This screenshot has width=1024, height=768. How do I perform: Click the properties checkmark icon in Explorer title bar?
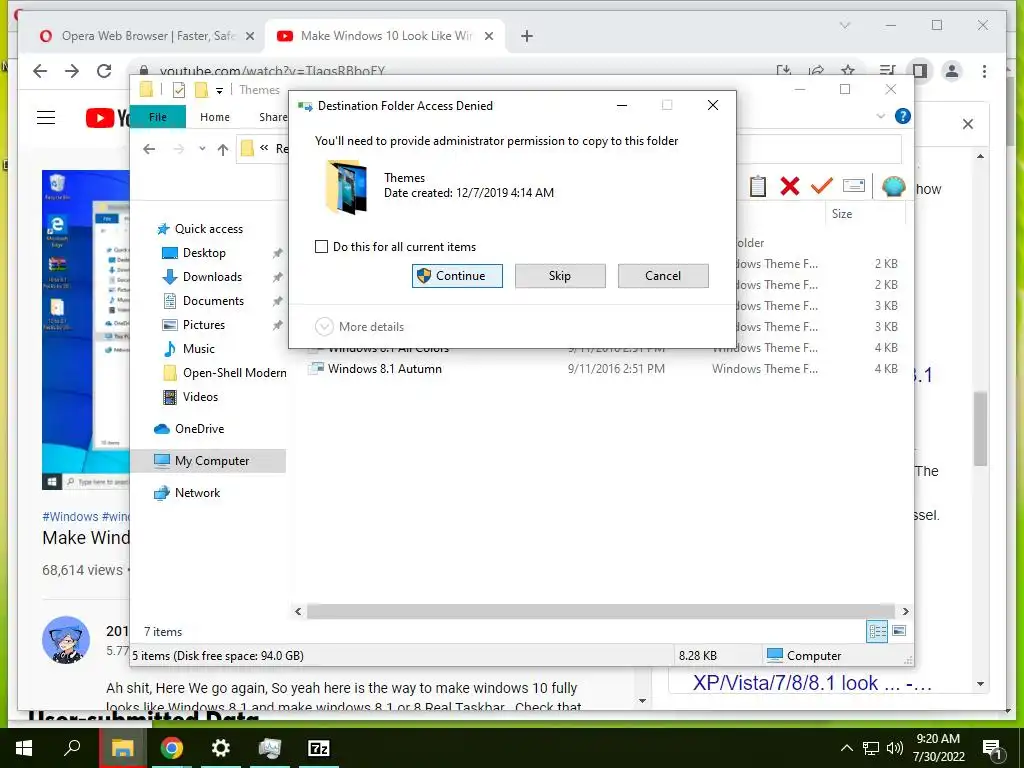click(178, 90)
